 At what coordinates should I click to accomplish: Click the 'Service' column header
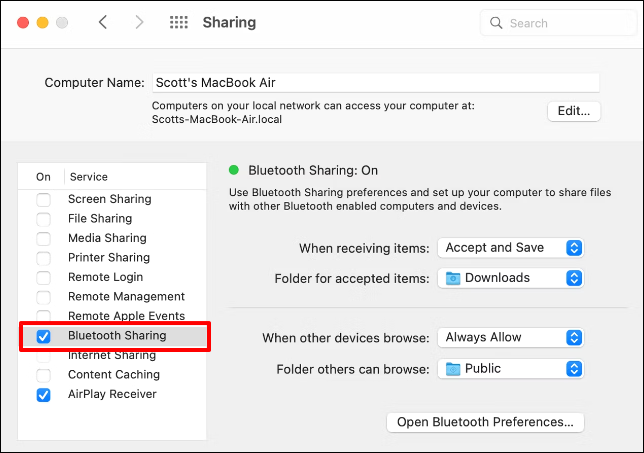tap(89, 177)
